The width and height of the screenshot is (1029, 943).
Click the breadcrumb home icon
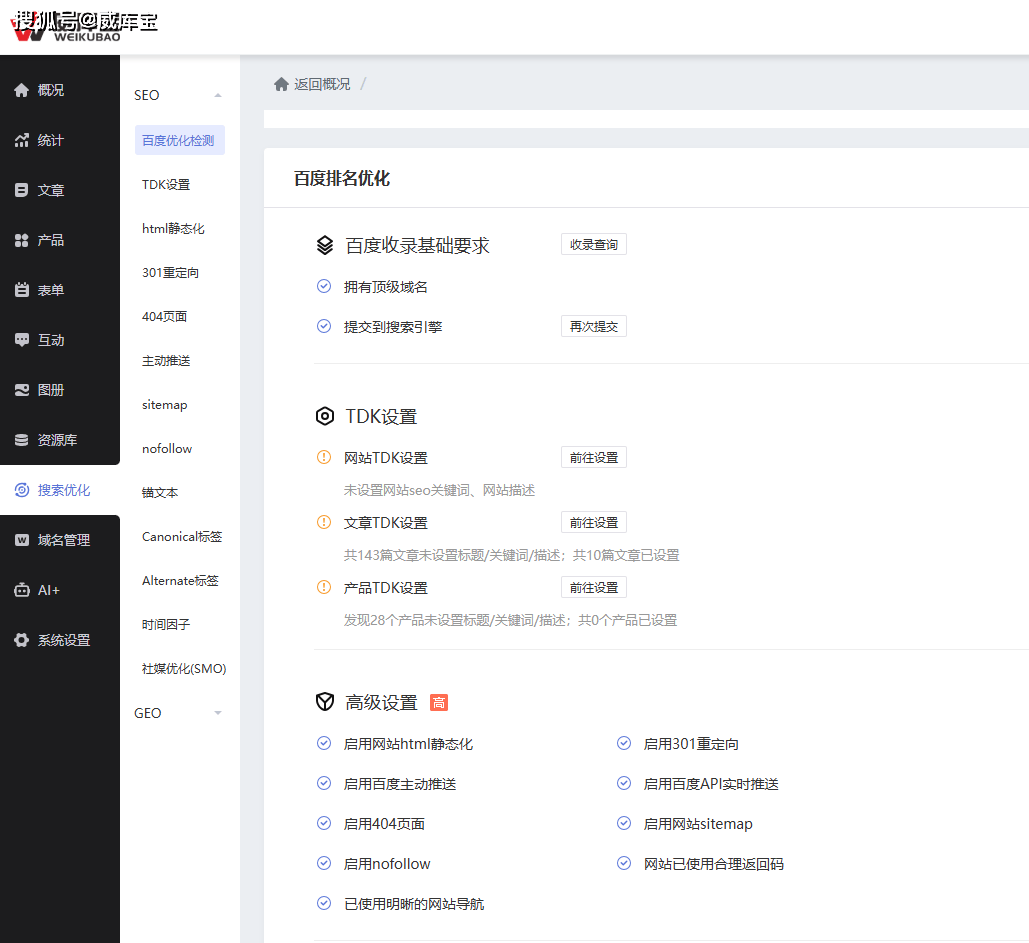click(282, 84)
